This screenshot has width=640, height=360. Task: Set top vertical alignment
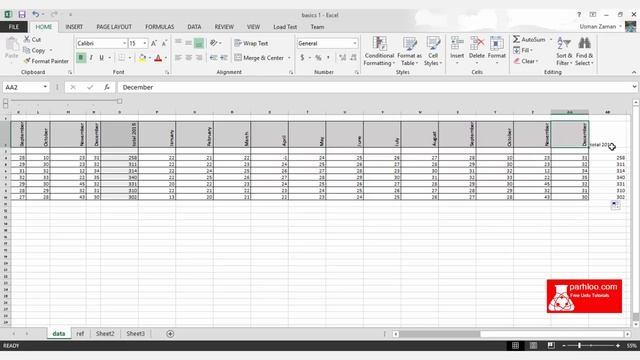click(178, 43)
